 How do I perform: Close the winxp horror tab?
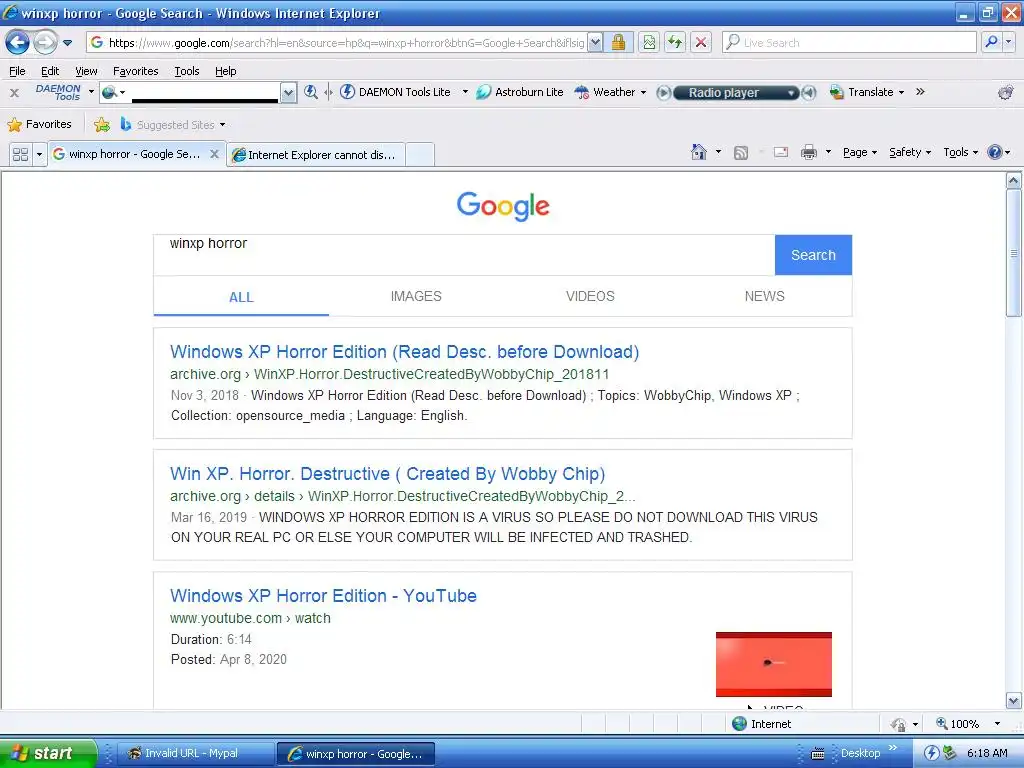coord(214,154)
